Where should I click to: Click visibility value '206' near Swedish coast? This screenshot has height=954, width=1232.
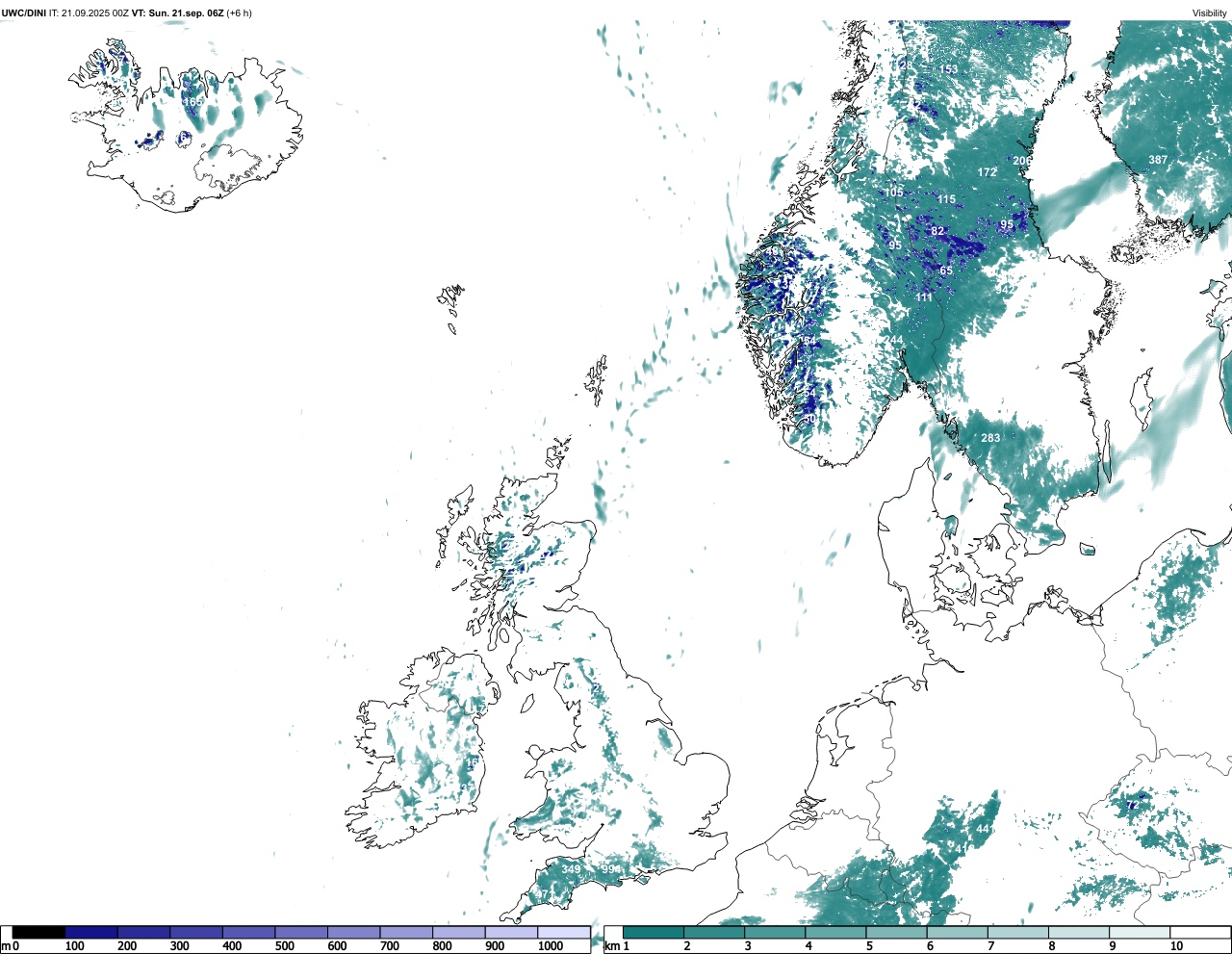[x=1021, y=161]
